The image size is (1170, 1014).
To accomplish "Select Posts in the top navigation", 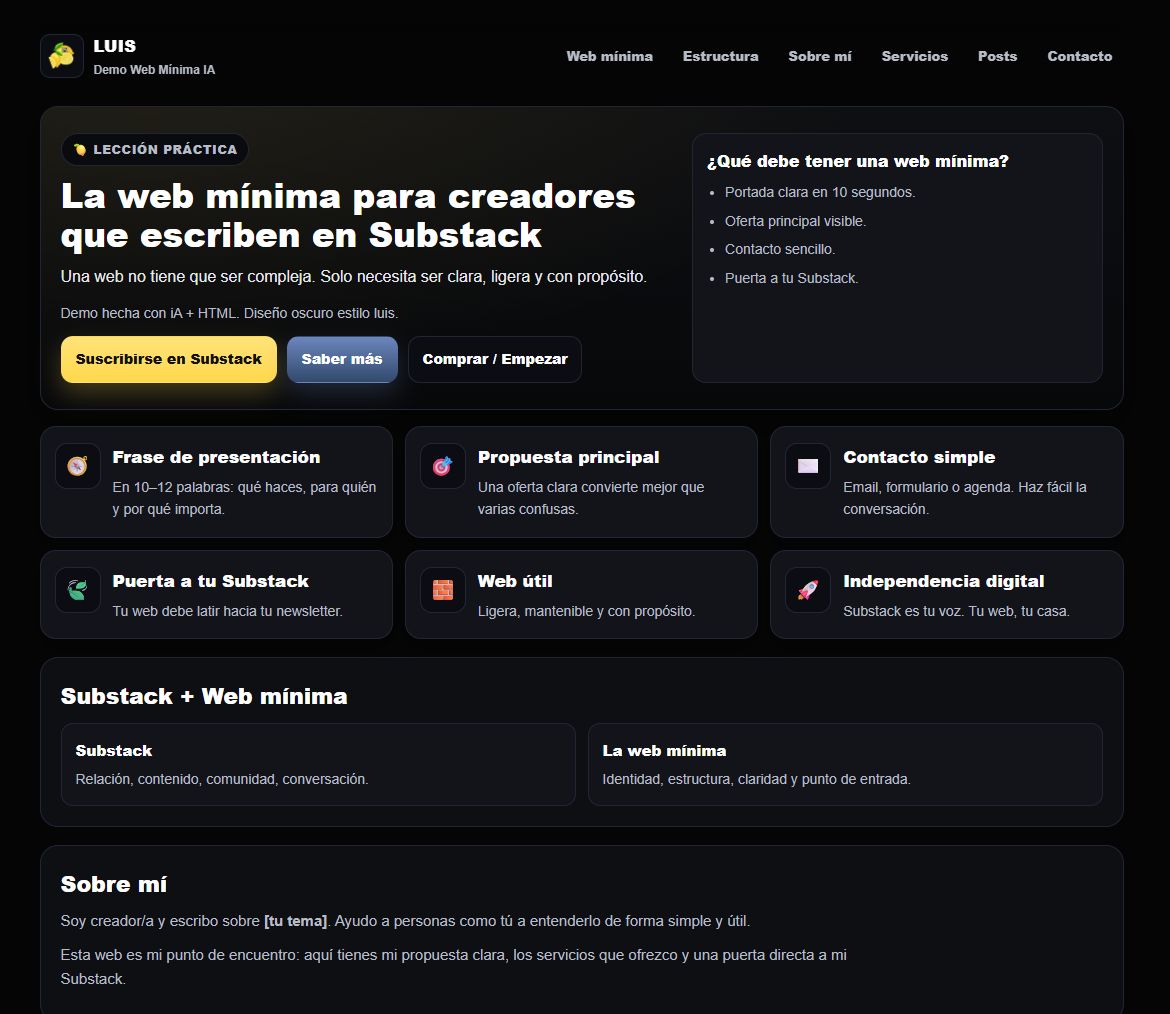I will pyautogui.click(x=997, y=57).
